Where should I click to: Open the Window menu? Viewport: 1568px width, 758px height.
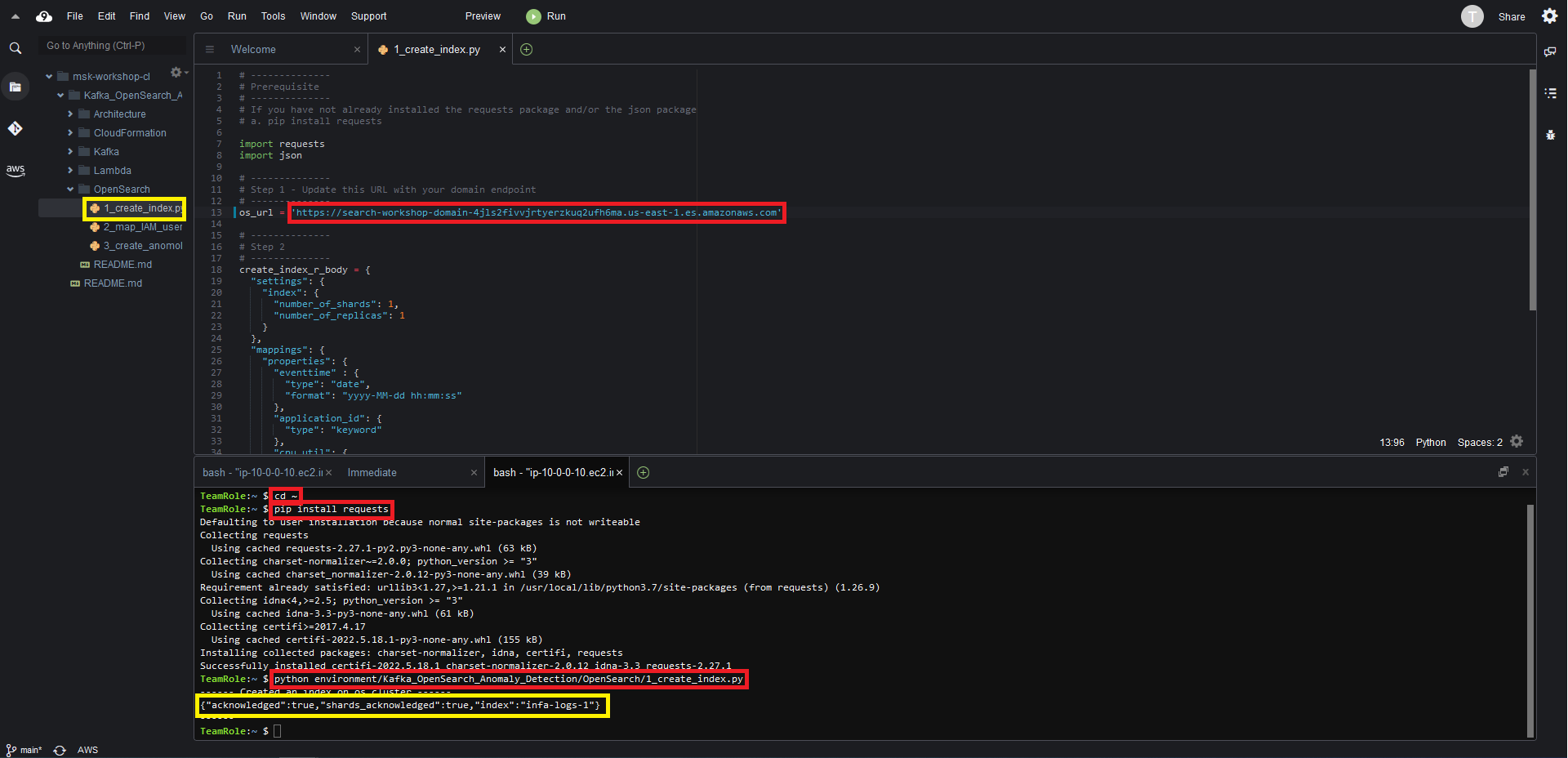click(x=318, y=16)
